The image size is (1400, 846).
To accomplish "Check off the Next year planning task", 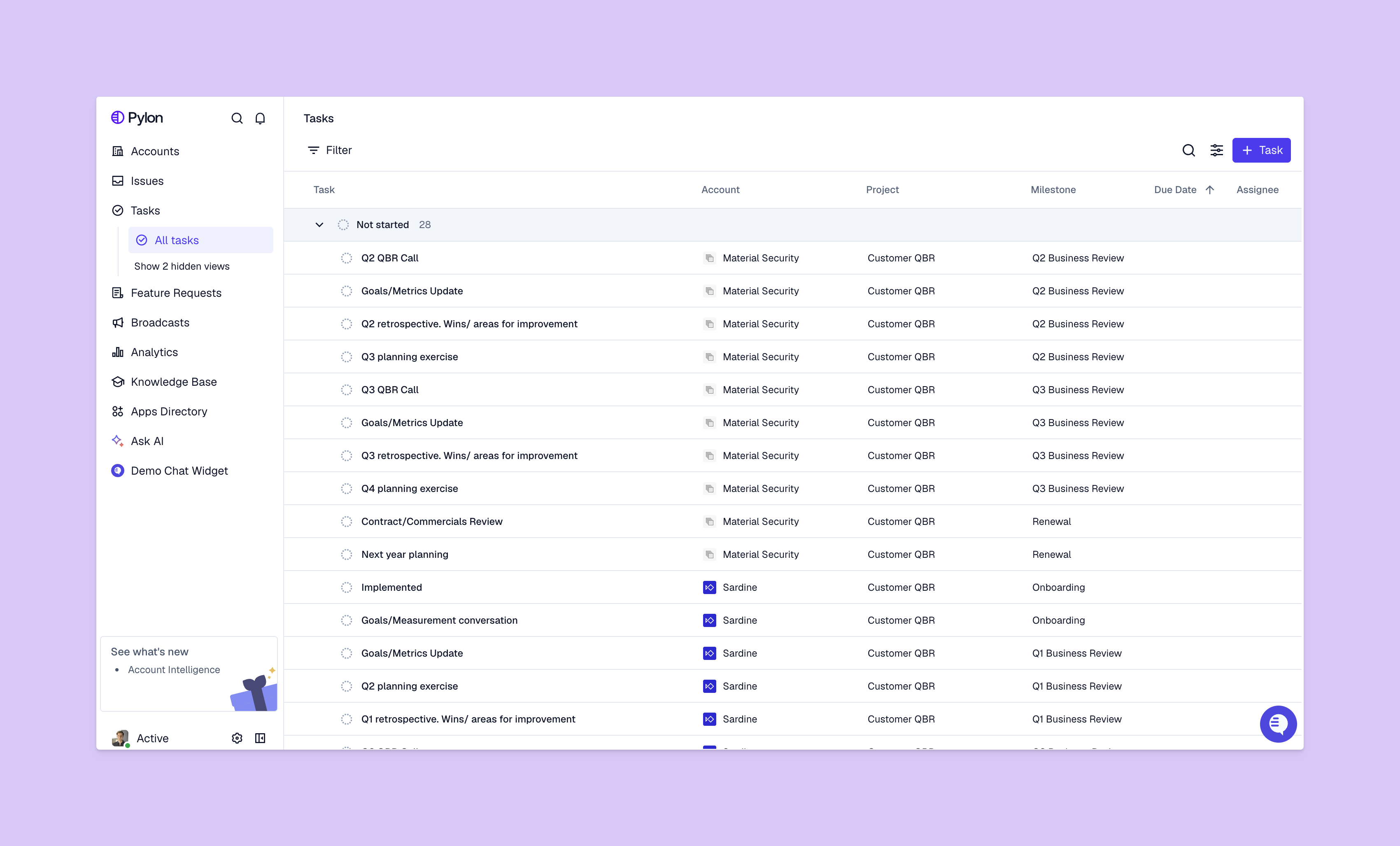I will 347,555.
